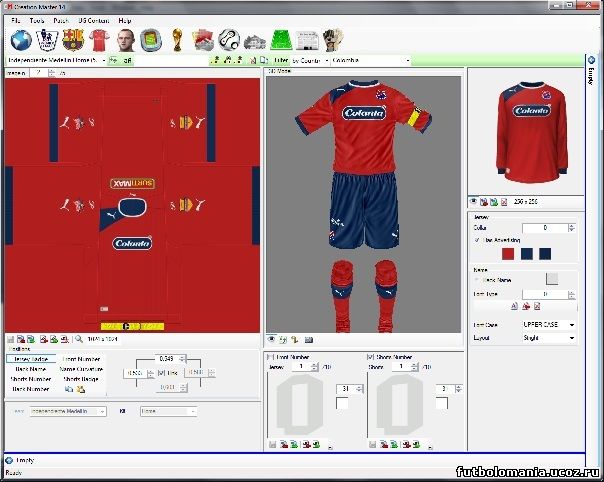Open the Kit editor red shirt icon
The width and height of the screenshot is (604, 482).
pos(99,40)
